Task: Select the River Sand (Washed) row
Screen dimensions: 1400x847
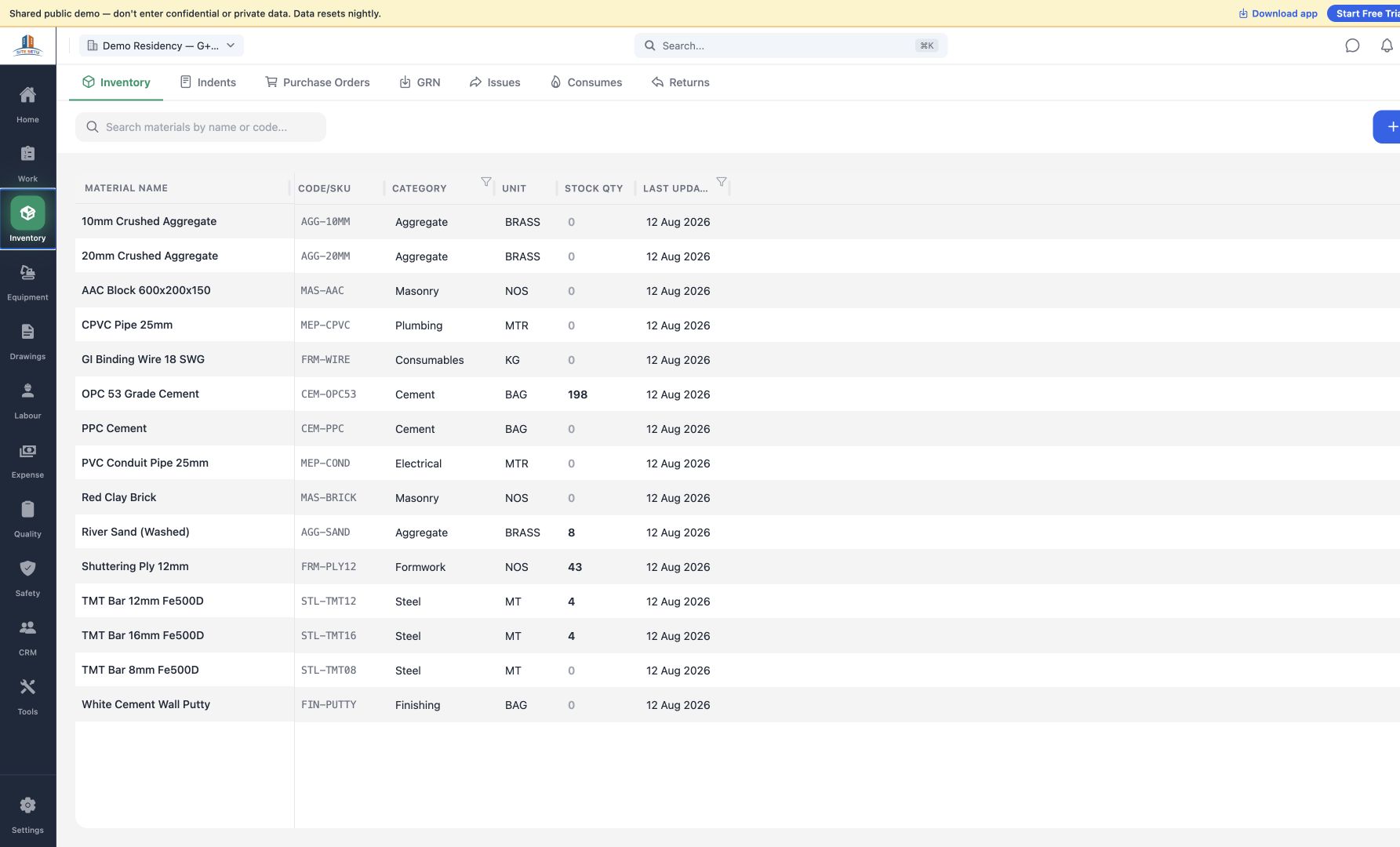Action: point(737,533)
